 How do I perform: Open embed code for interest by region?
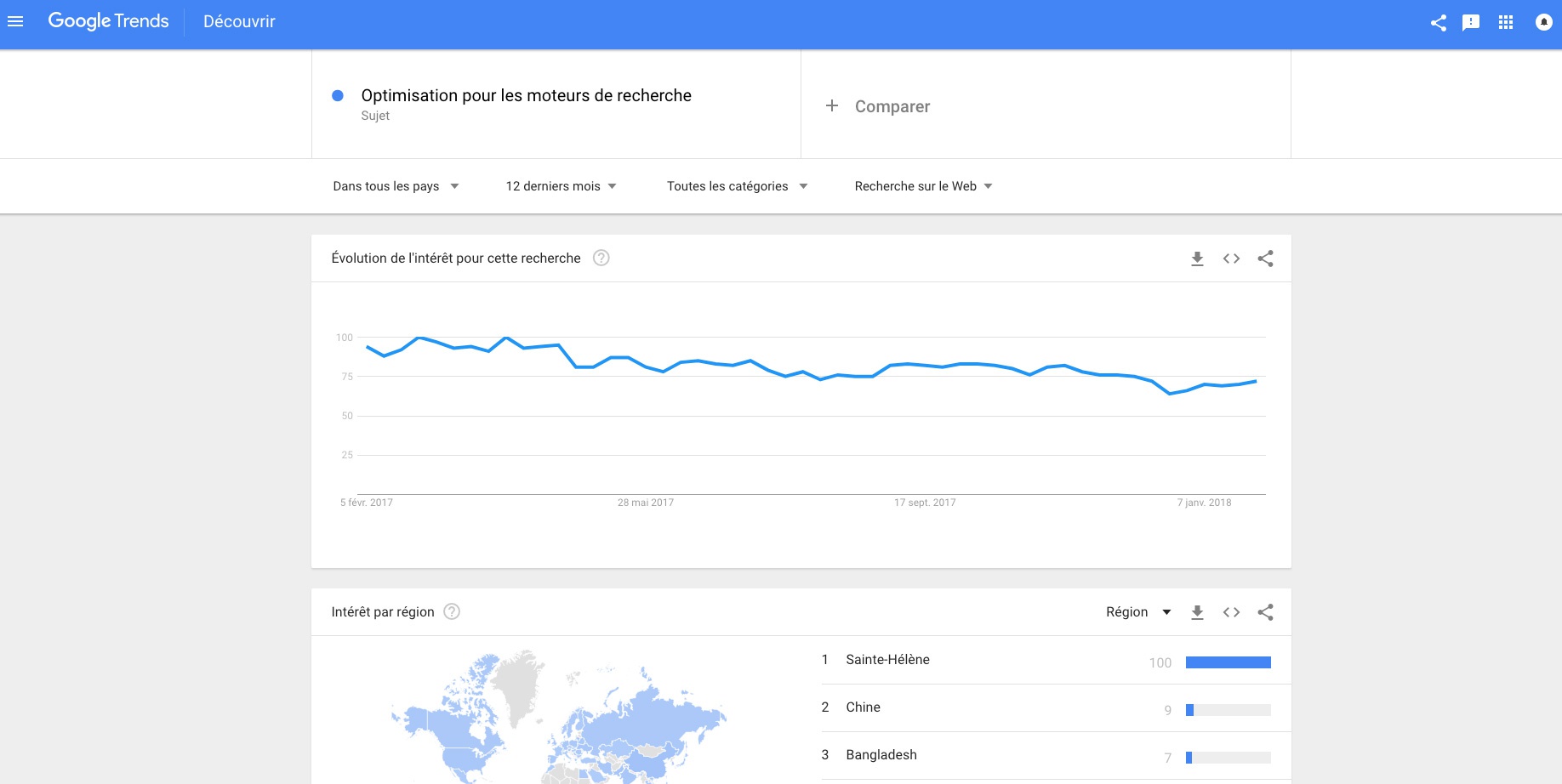click(1231, 612)
